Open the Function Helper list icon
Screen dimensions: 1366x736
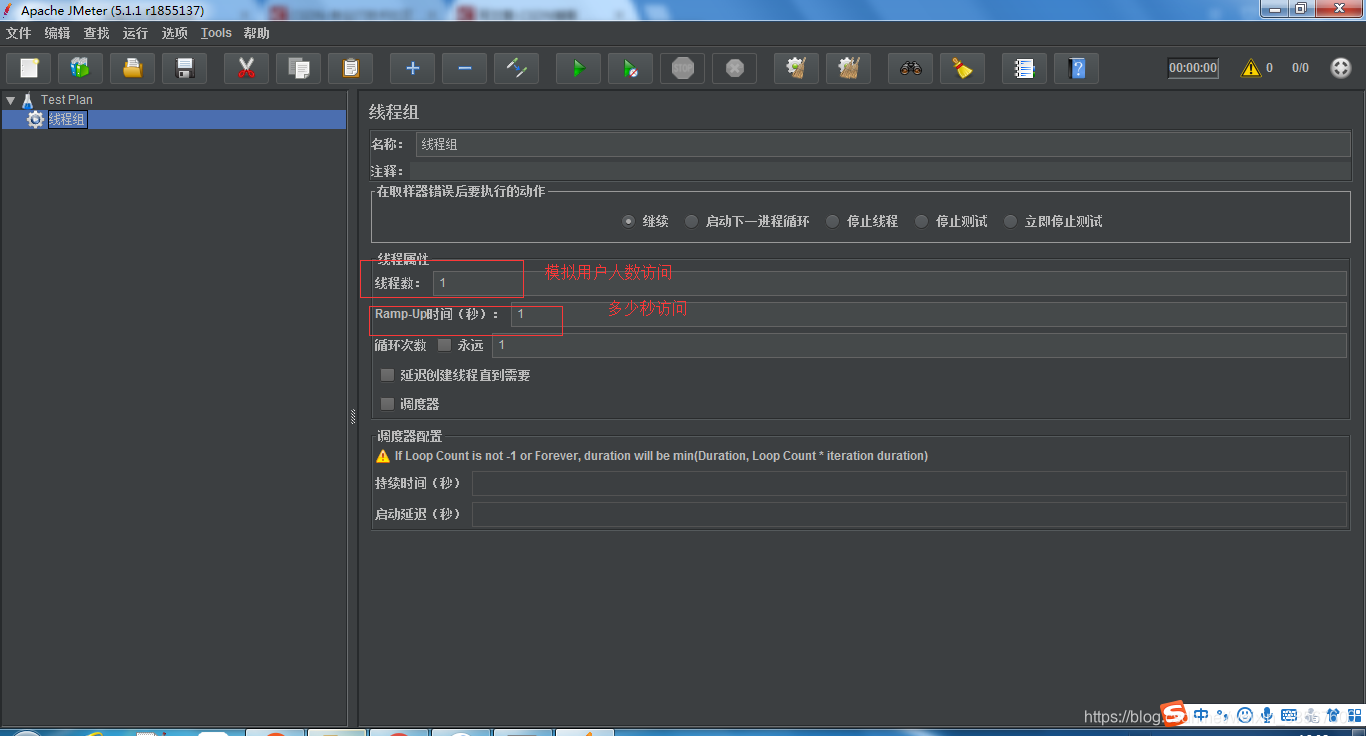(1024, 68)
